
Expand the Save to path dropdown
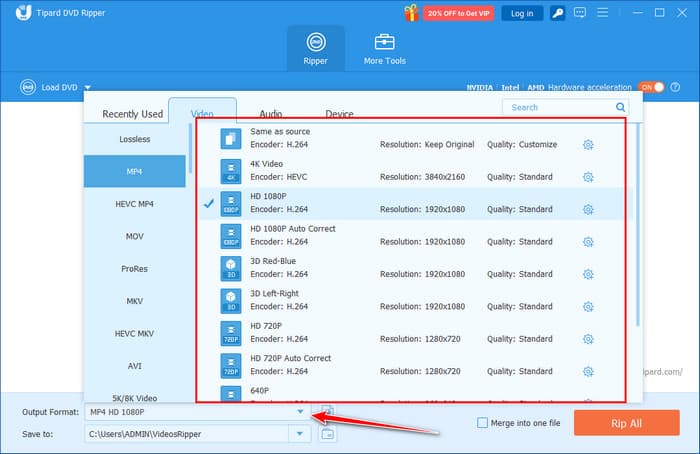coord(299,433)
